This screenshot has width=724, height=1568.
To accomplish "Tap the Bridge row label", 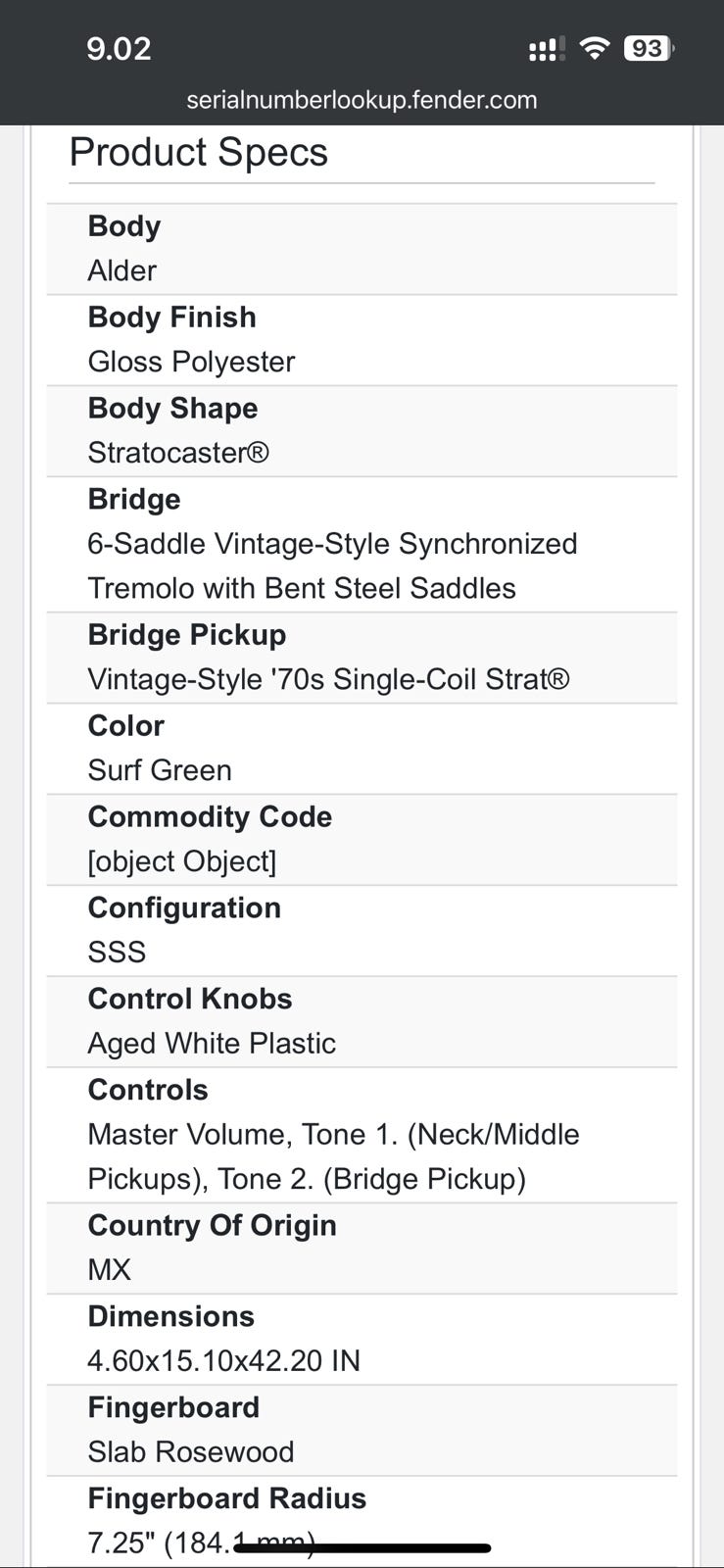I will tap(134, 500).
